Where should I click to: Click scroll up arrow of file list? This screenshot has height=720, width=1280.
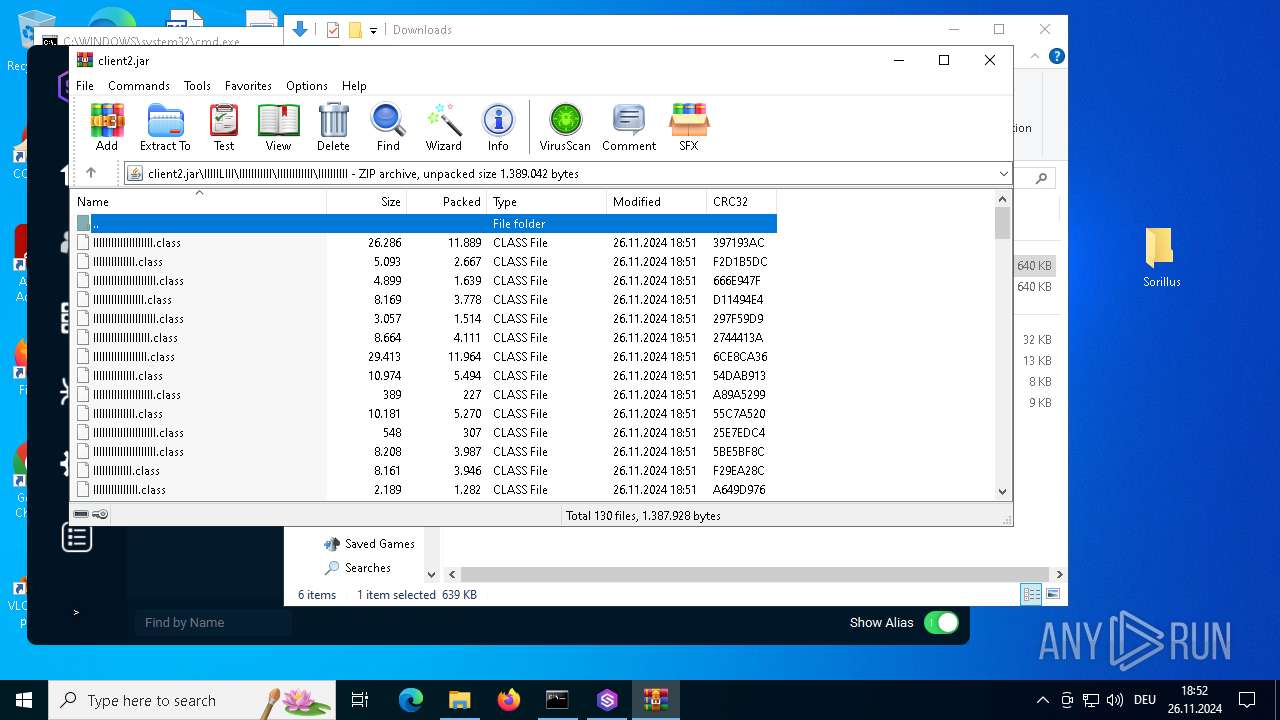click(x=1003, y=199)
